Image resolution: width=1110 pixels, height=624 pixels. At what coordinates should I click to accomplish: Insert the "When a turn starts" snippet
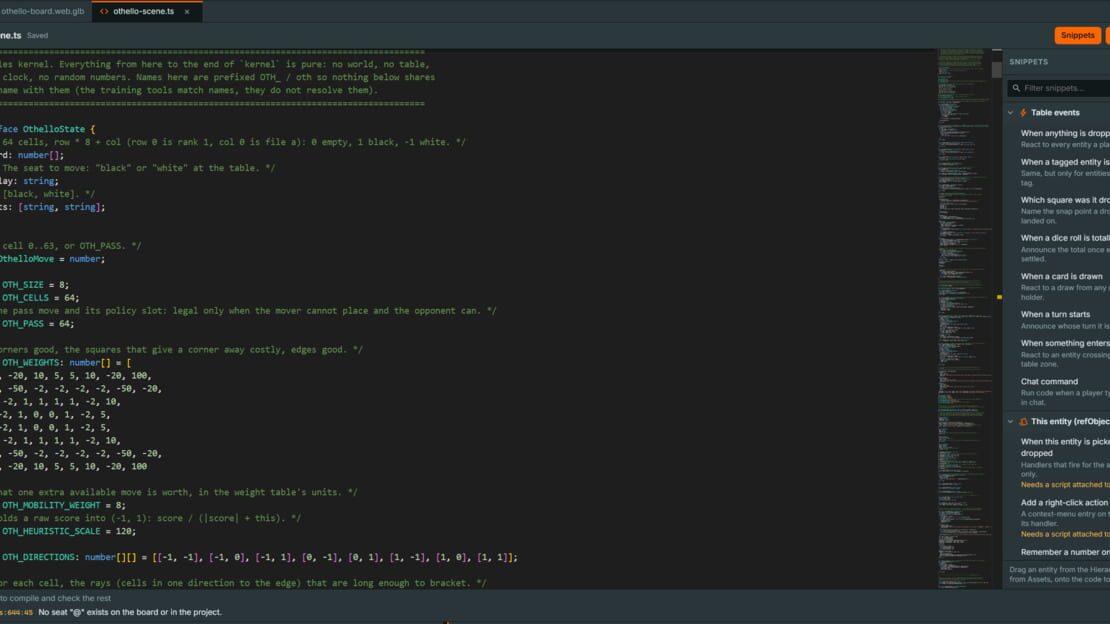pos(1065,320)
